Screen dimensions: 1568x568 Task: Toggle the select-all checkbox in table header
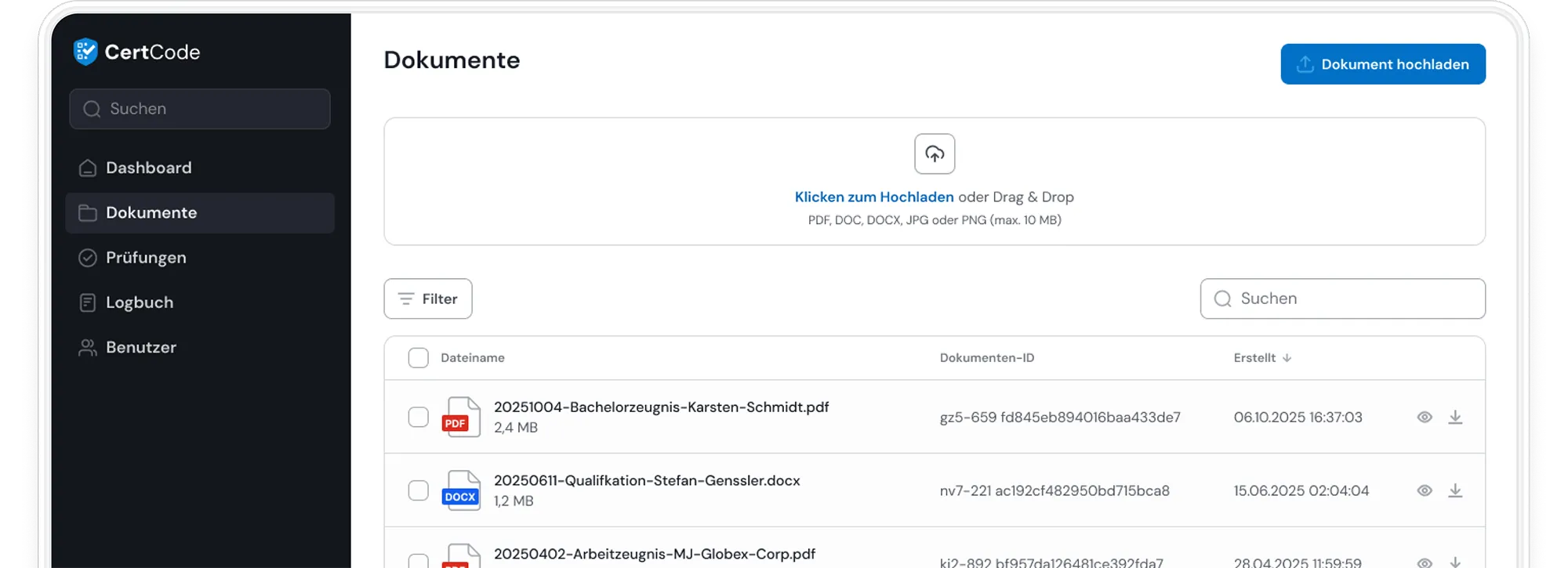419,358
